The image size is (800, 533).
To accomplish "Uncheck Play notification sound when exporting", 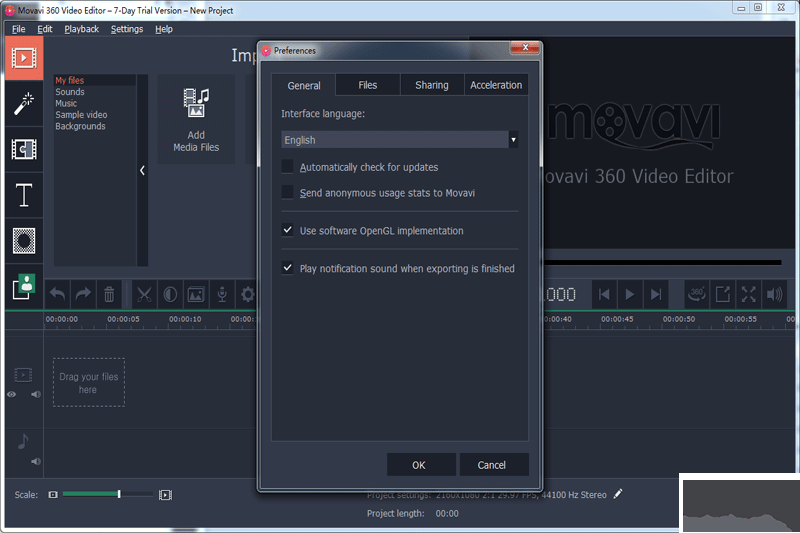I will point(288,268).
